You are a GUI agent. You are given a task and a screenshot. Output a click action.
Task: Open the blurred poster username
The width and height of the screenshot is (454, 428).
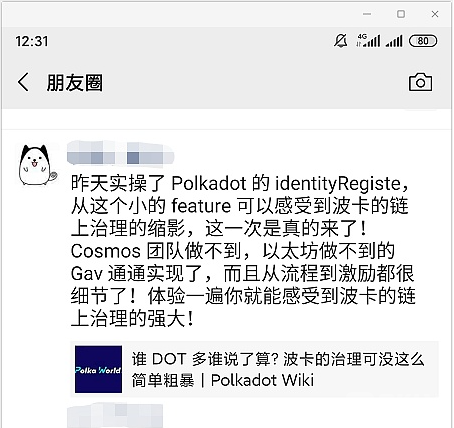tap(120, 154)
